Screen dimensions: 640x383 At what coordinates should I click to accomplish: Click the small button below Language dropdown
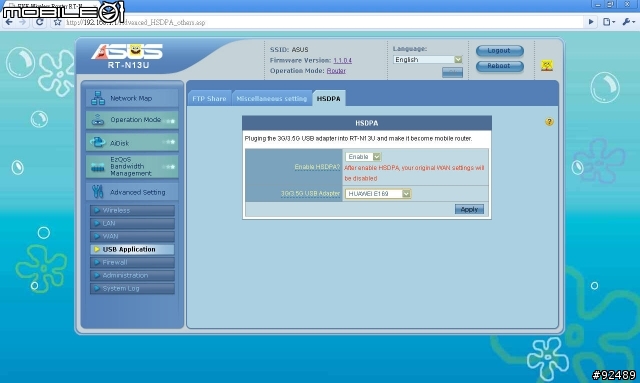tap(452, 72)
